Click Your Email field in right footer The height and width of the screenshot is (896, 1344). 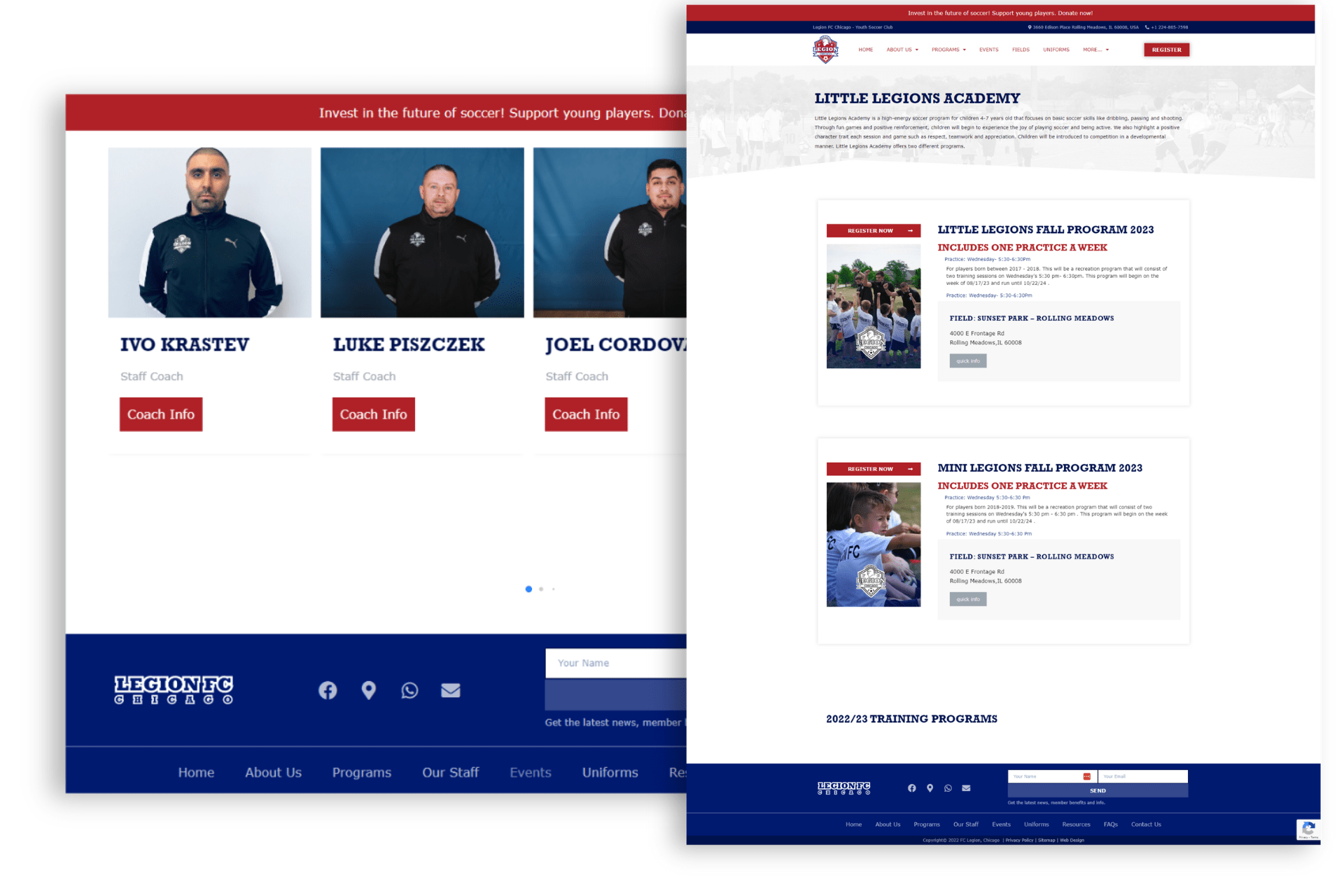pyautogui.click(x=1142, y=776)
